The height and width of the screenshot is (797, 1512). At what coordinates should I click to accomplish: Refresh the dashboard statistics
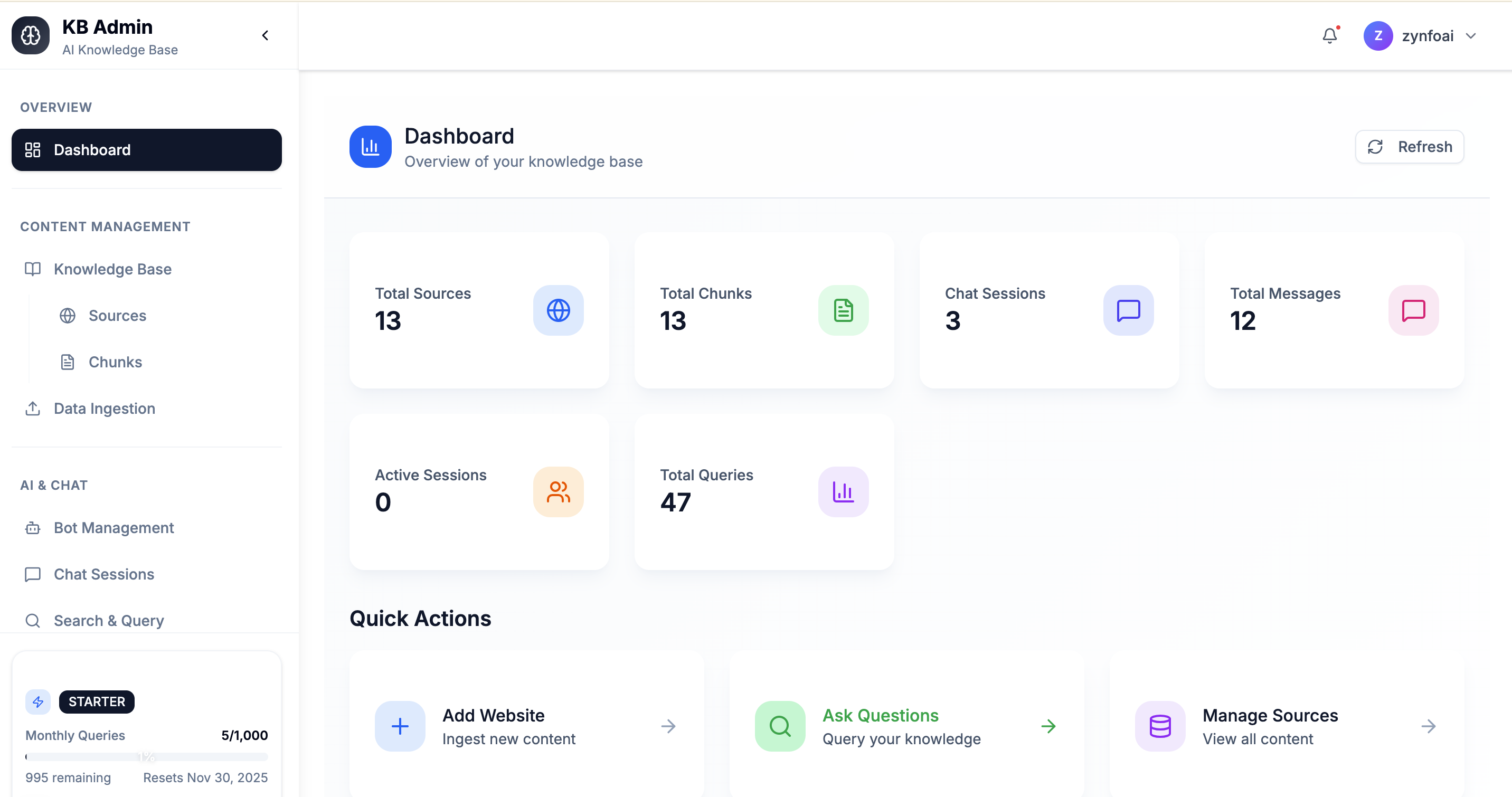pos(1410,146)
